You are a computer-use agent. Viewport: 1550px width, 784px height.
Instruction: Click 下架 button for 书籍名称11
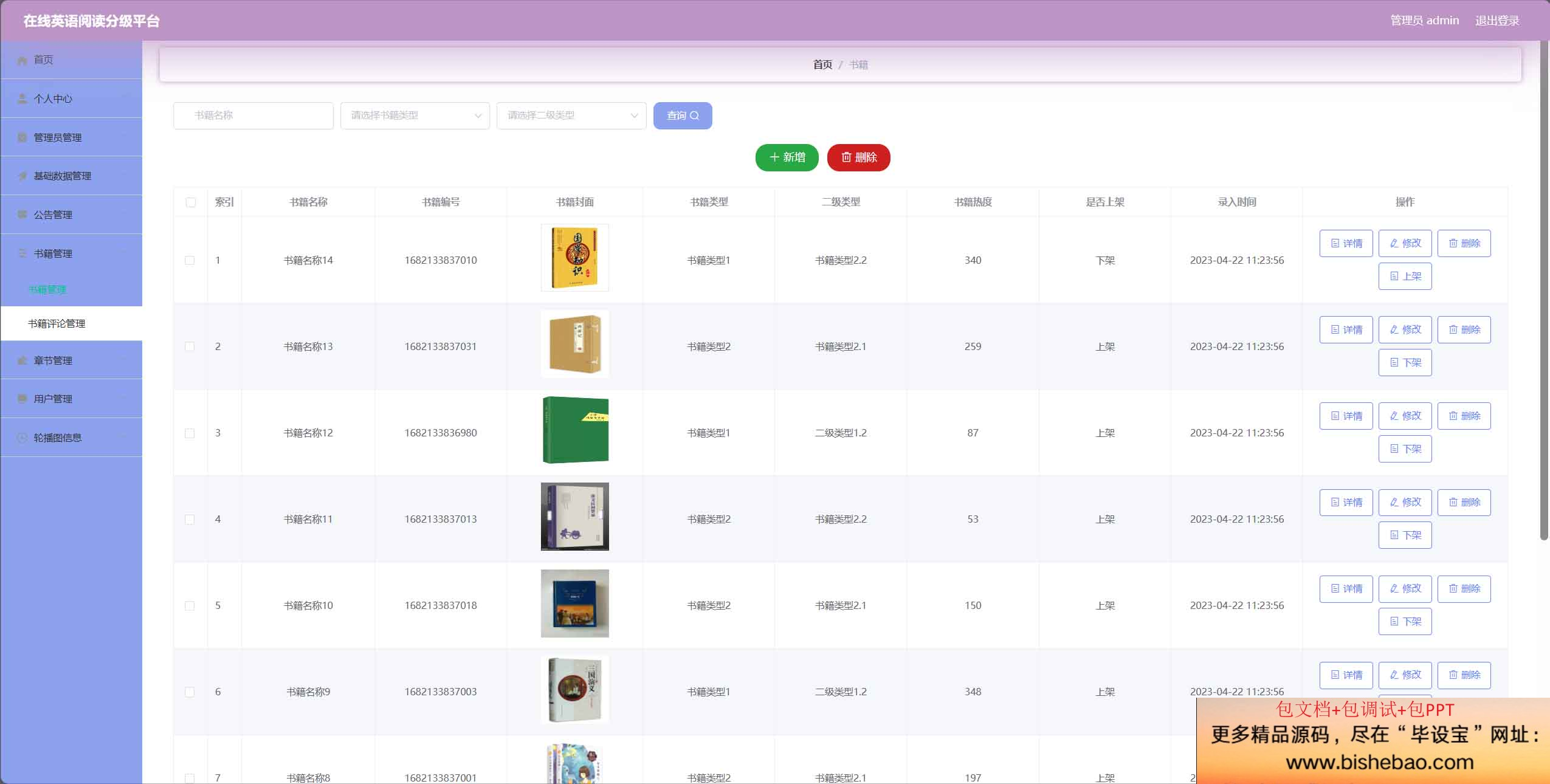tap(1405, 535)
